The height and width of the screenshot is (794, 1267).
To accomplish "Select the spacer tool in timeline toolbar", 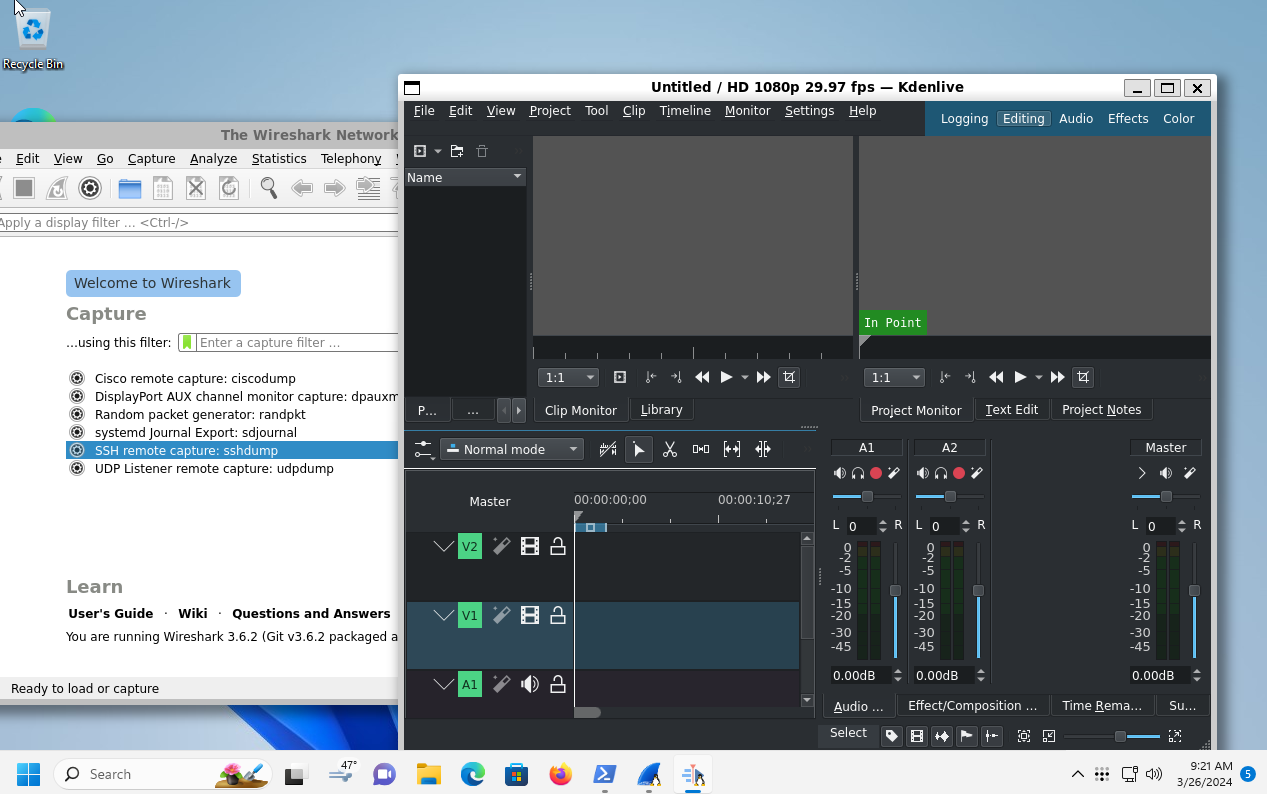I will pos(701,450).
